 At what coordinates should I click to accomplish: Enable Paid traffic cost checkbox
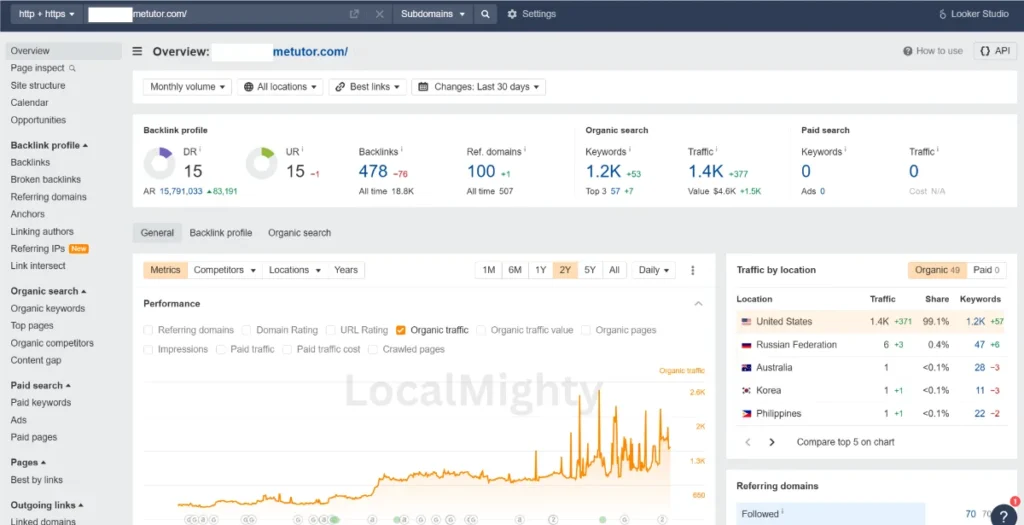pyautogui.click(x=287, y=350)
